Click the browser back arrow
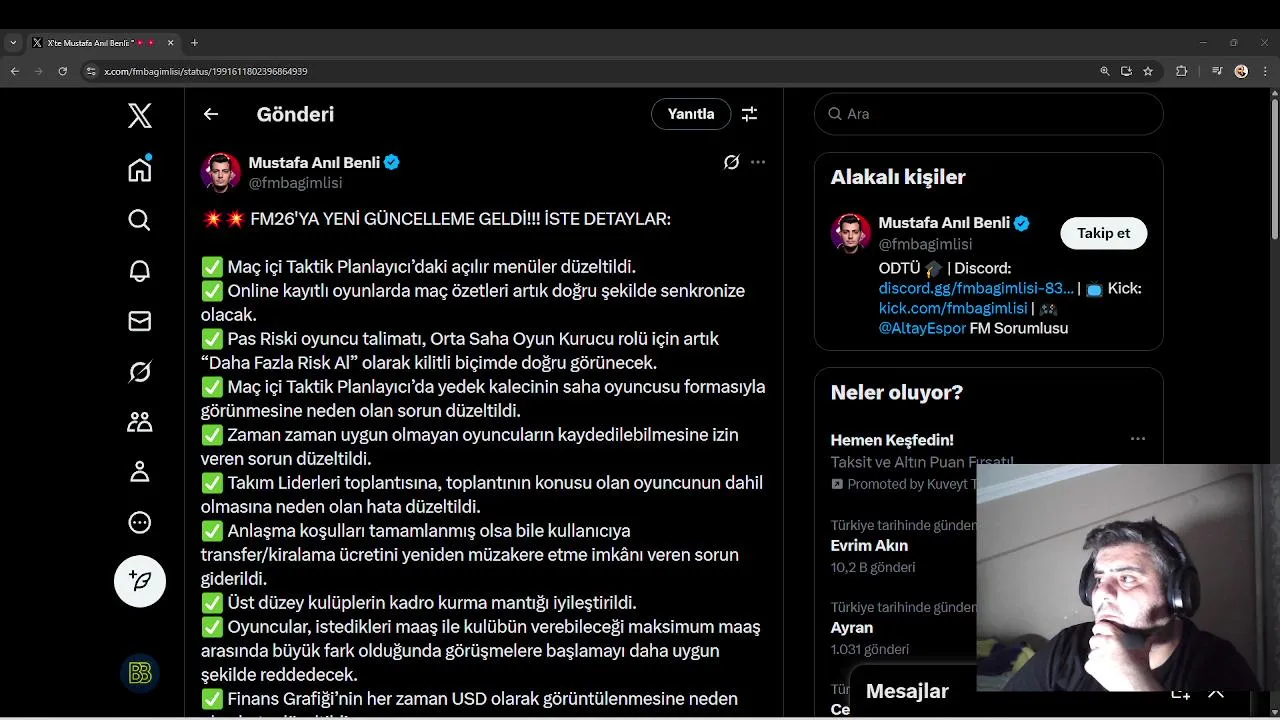This screenshot has width=1280, height=720. pos(15,71)
